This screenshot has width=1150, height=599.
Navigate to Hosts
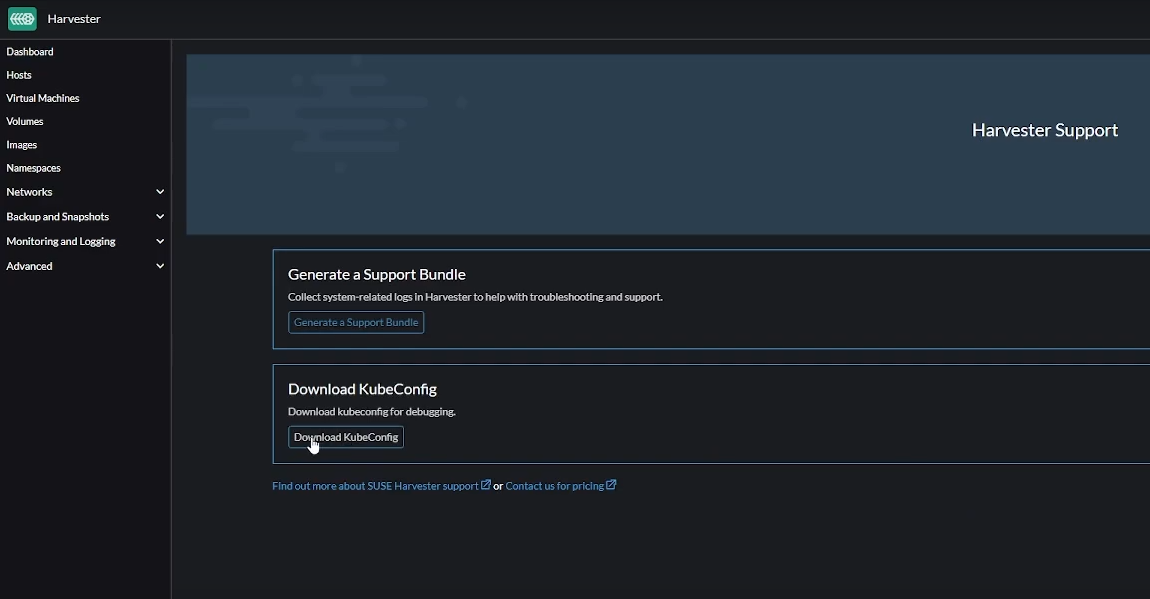(x=18, y=75)
